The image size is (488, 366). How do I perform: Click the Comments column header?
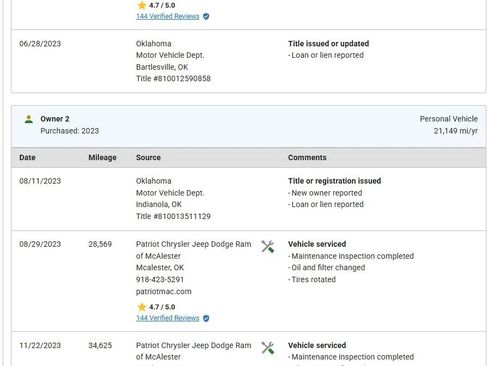[x=307, y=158]
